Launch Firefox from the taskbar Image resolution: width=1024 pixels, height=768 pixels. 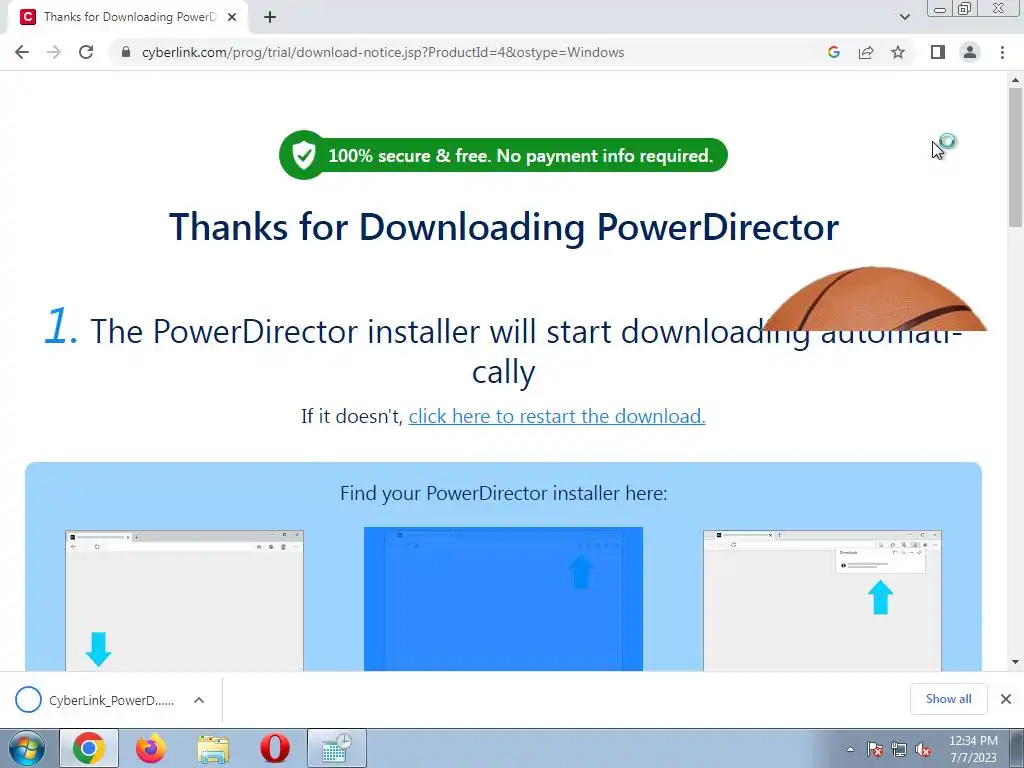click(151, 748)
